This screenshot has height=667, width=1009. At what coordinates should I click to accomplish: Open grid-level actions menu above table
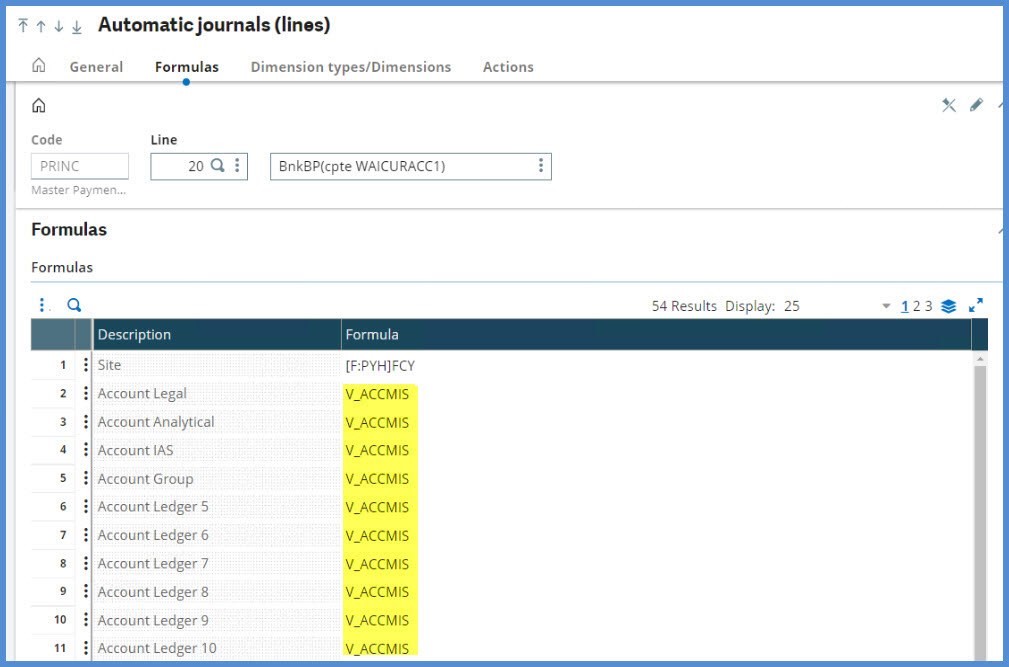(42, 305)
